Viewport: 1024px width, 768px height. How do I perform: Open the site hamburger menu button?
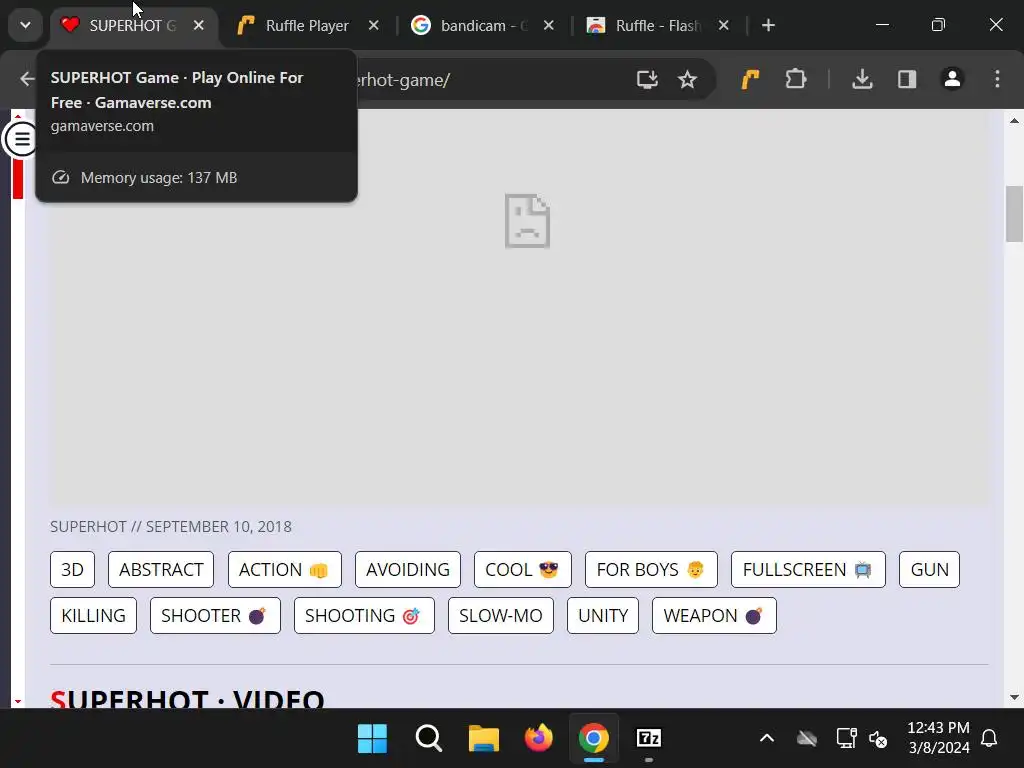point(21,139)
